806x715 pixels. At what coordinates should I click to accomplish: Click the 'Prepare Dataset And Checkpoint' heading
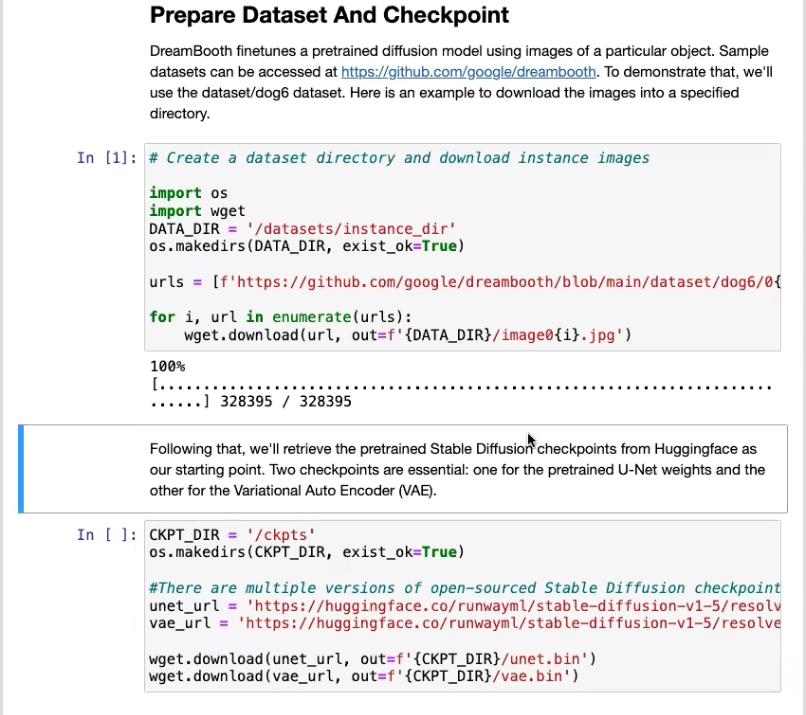click(329, 16)
